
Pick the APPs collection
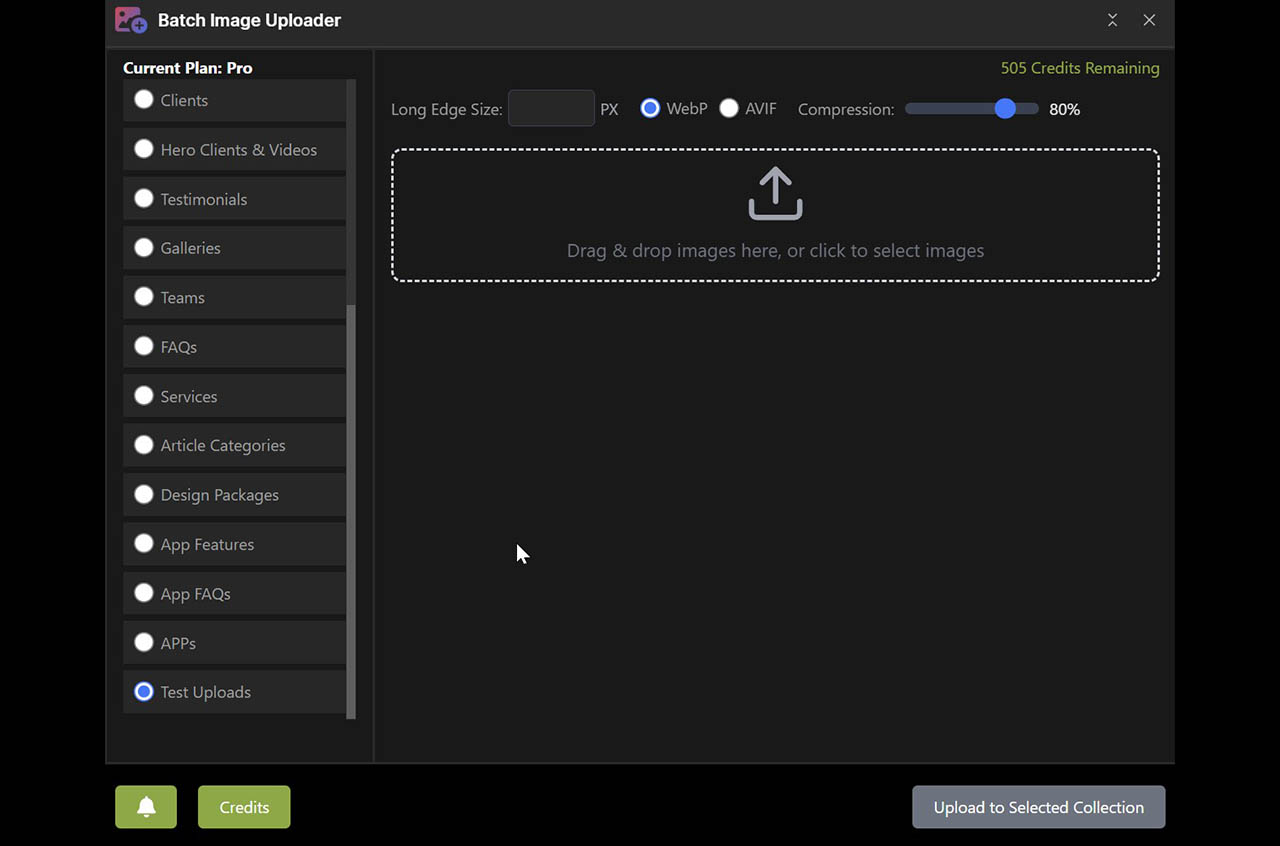pyautogui.click(x=234, y=643)
